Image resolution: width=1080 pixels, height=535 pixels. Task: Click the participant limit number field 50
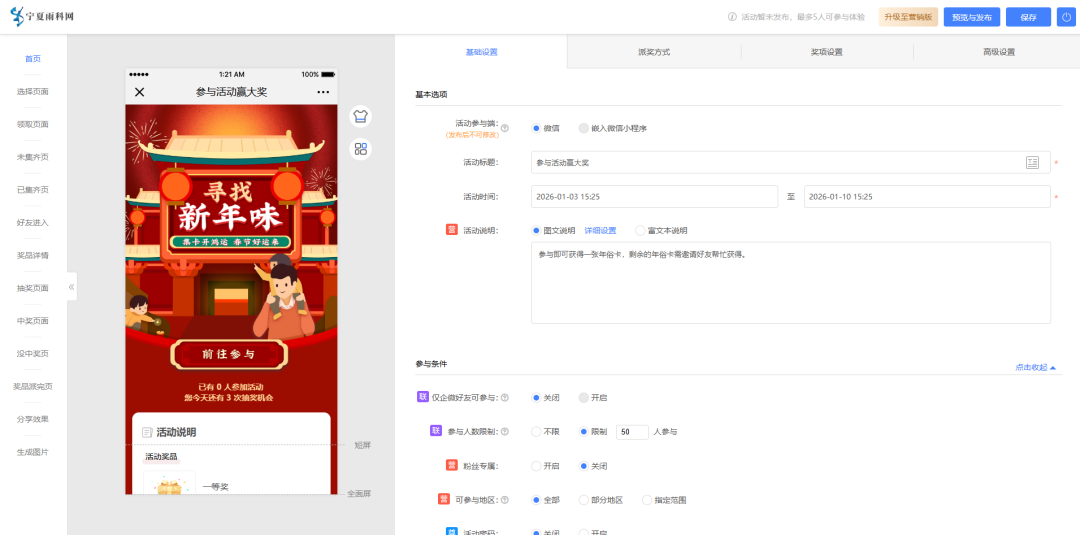pos(632,432)
